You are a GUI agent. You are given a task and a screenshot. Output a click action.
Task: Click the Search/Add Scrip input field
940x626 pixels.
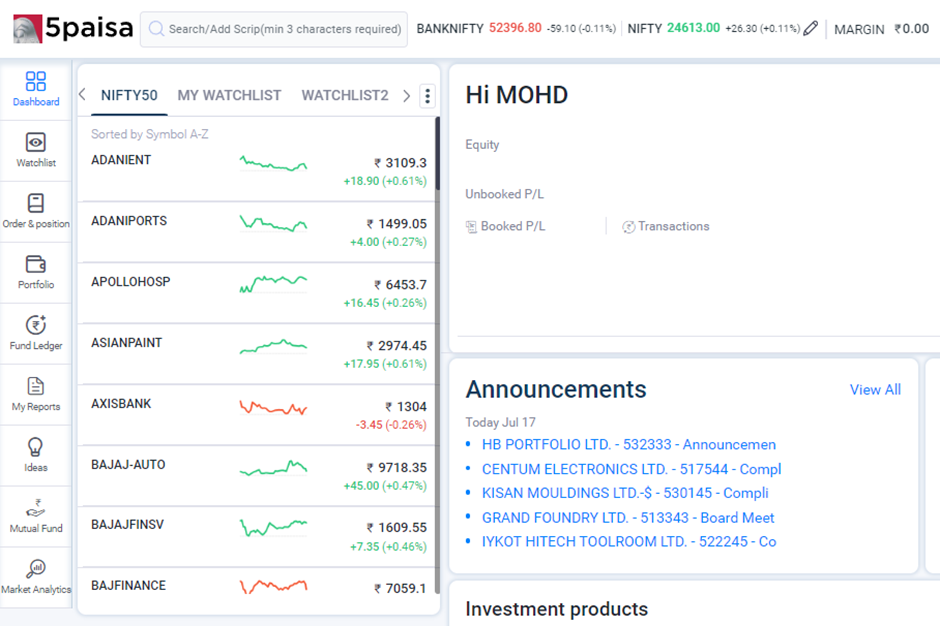tap(274, 29)
